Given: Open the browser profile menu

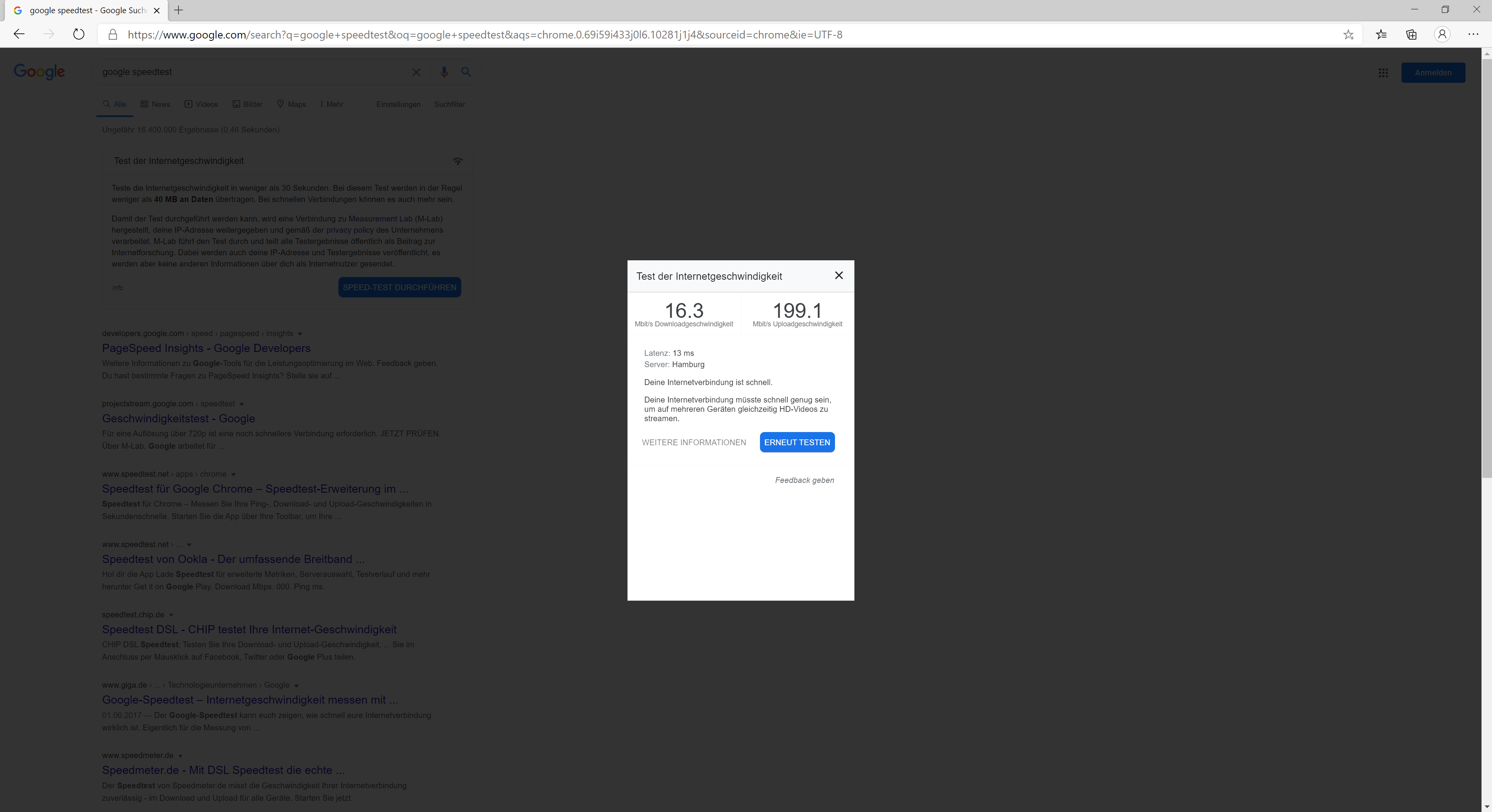Looking at the screenshot, I should [x=1442, y=35].
